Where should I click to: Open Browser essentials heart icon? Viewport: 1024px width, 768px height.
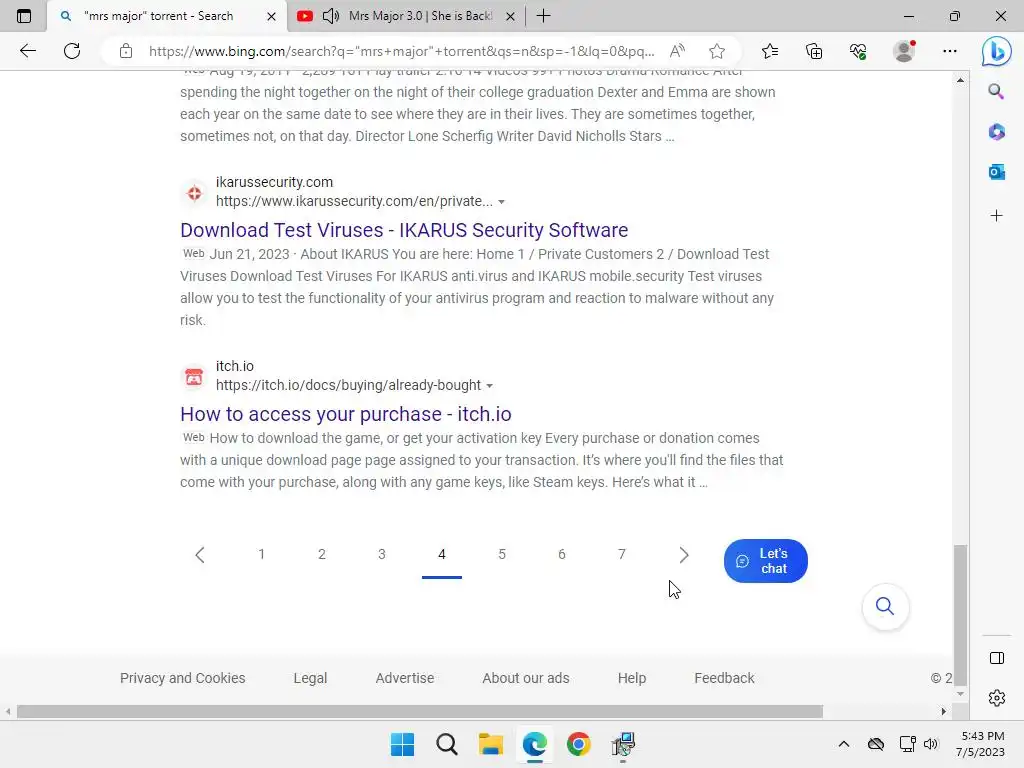(858, 51)
